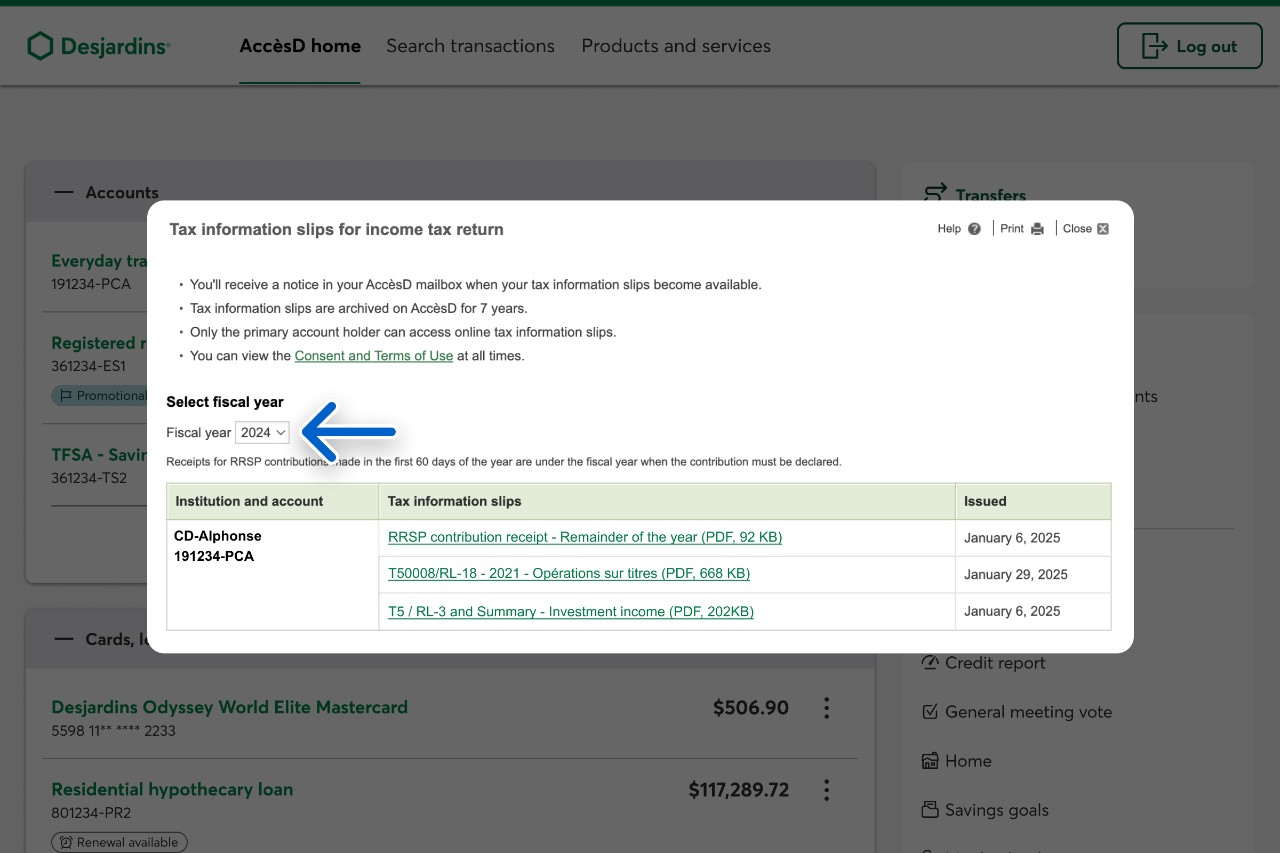Open the Credit report icon link
Viewport: 1280px width, 853px height.
[x=930, y=663]
